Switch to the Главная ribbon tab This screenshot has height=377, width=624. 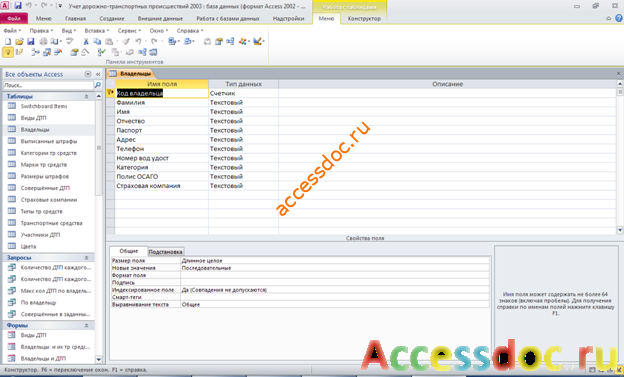[x=75, y=18]
